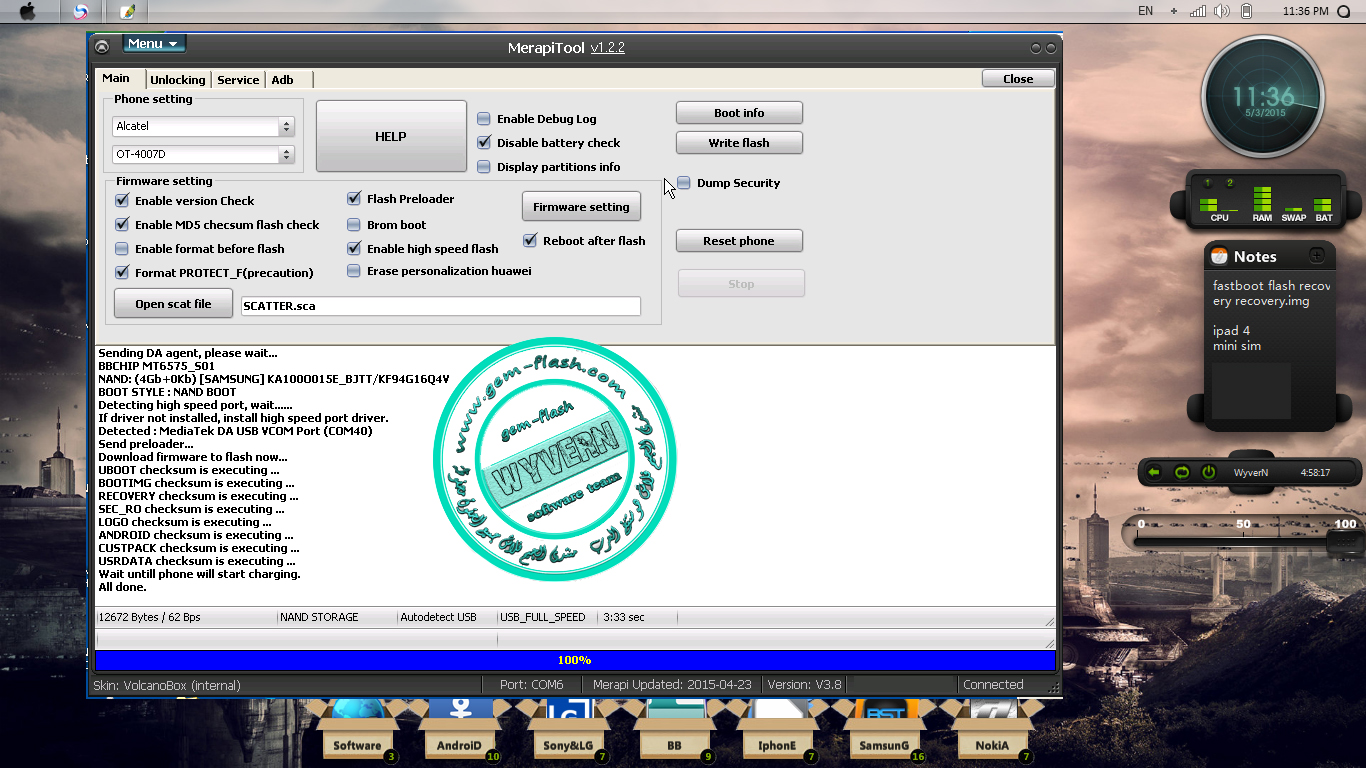Click the EN language indicator
This screenshot has width=1366, height=768.
pos(1145,11)
